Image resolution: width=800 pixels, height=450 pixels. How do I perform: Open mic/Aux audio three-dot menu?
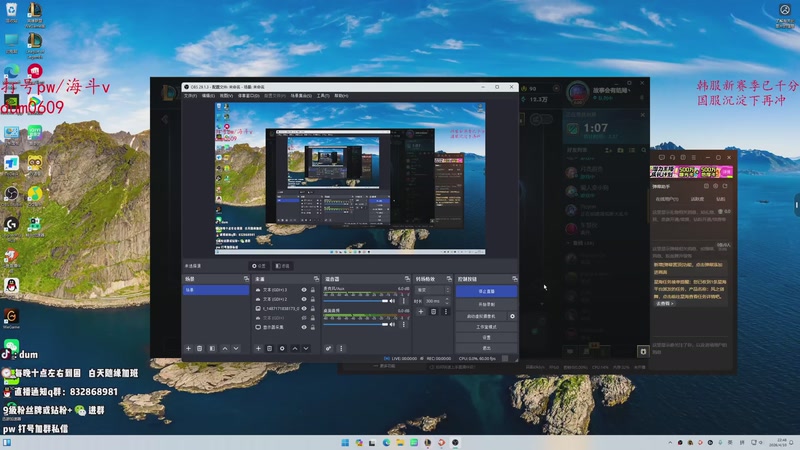click(405, 300)
